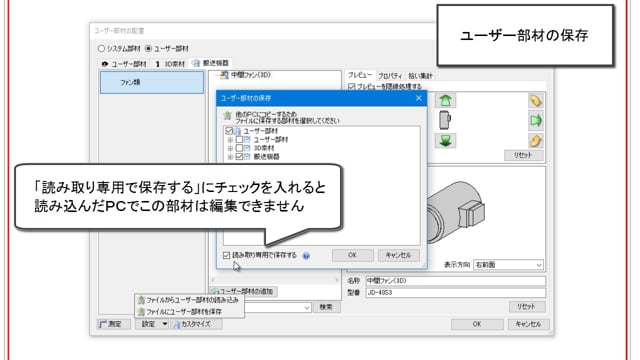Select the システム部材 radio button
Viewport: 640px width, 360px height.
[101, 49]
